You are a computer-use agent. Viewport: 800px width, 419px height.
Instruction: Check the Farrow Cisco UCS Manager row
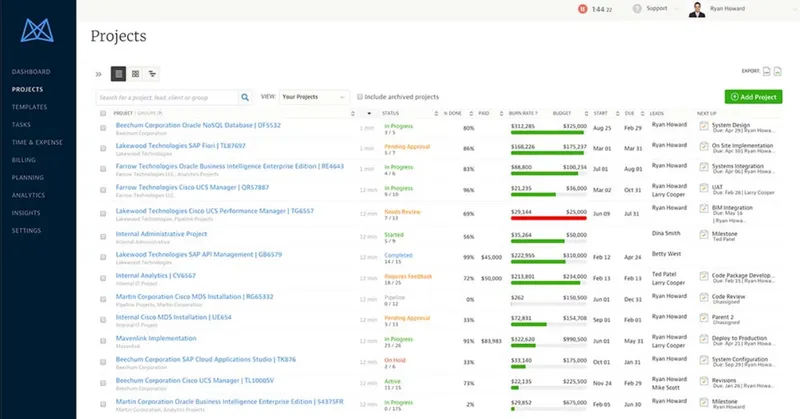tap(103, 190)
